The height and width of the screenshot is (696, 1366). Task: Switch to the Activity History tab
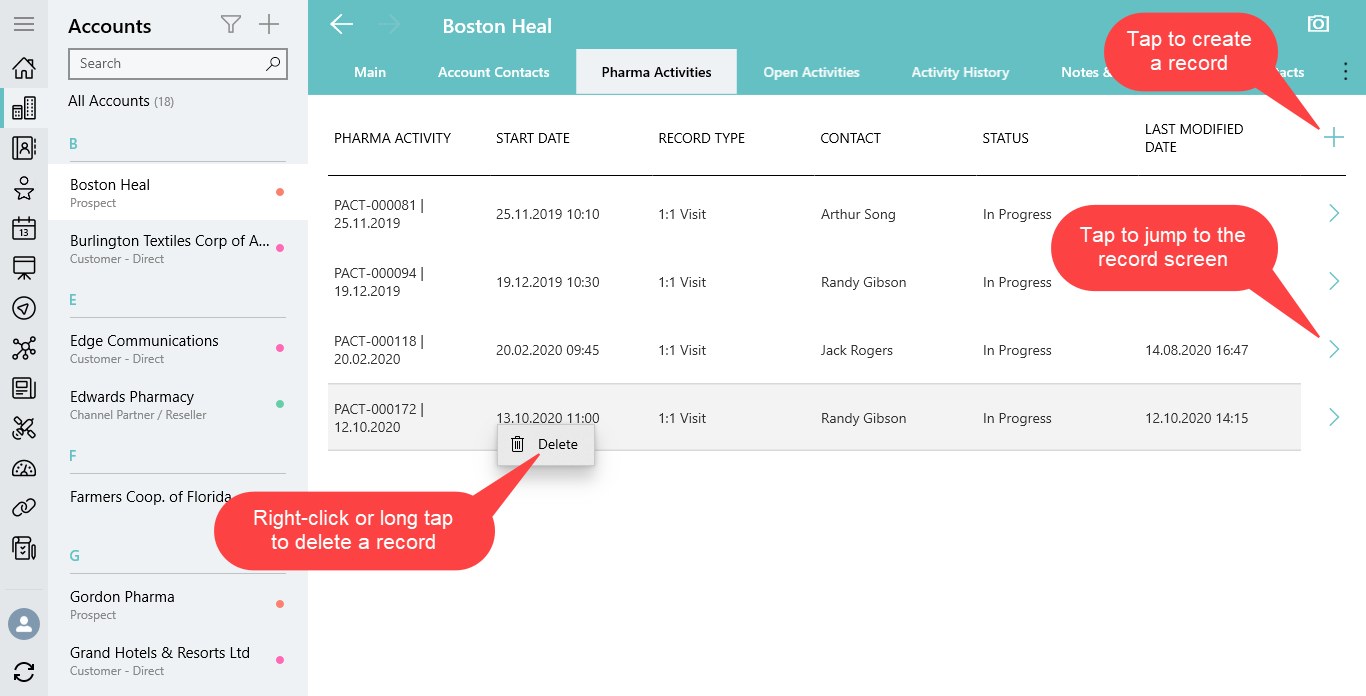pos(960,72)
